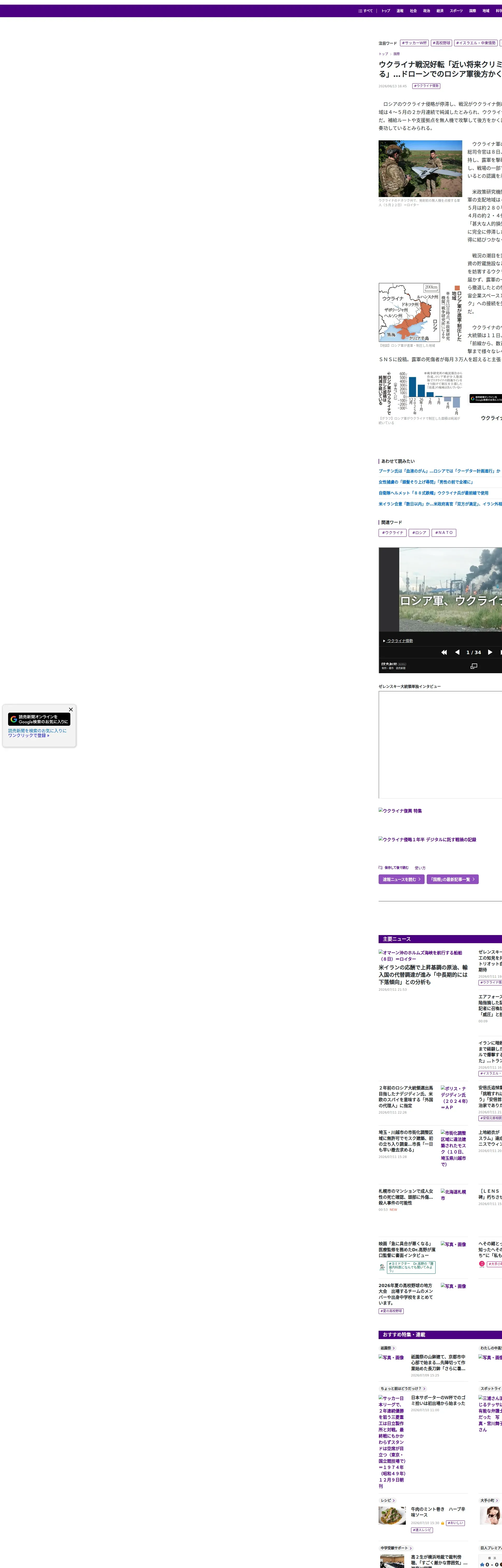Viewport: 502px width, 1568px height.
Task: Open the すべて hamburger menu
Action: pyautogui.click(x=366, y=11)
